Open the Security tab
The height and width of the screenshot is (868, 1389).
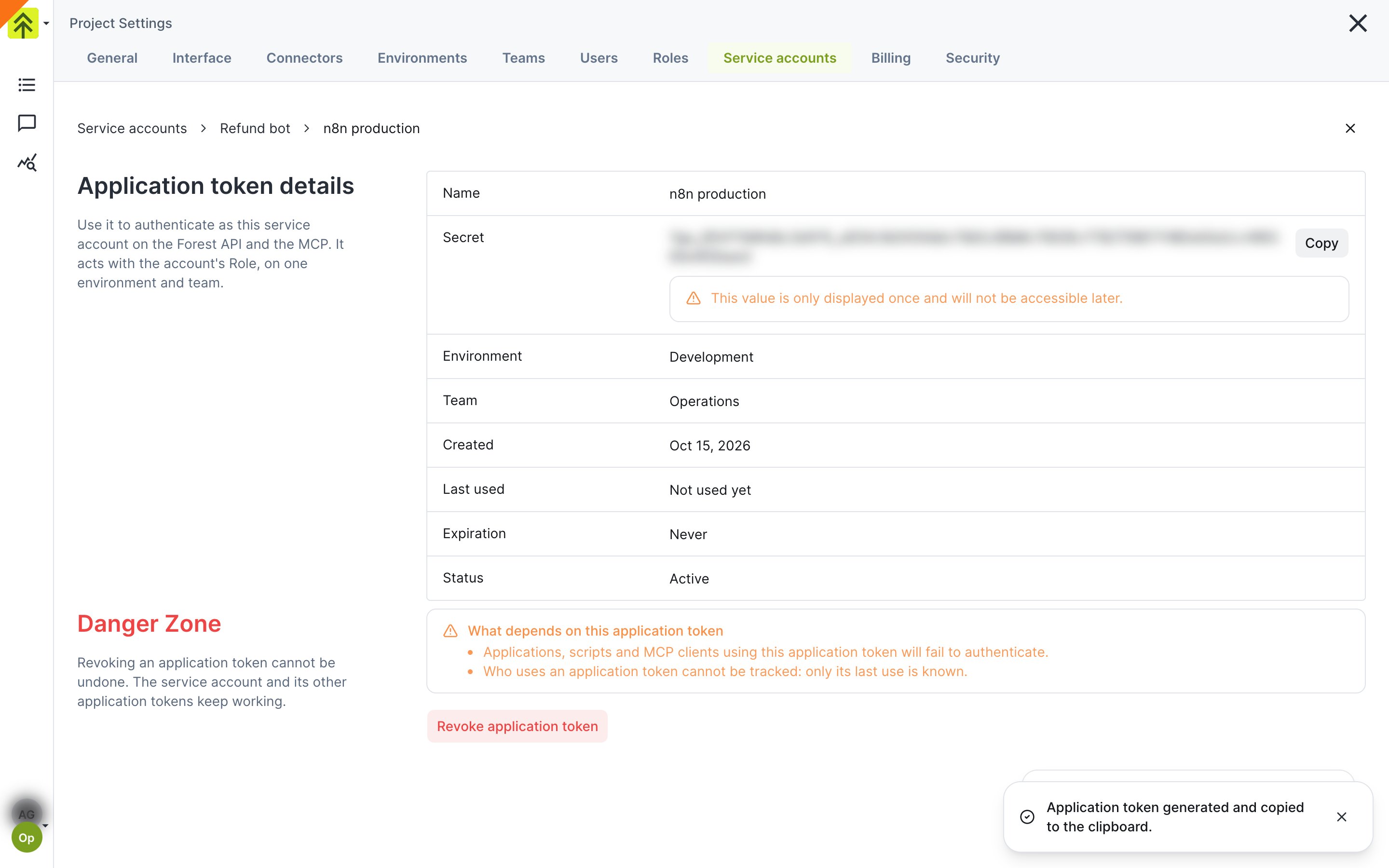click(972, 58)
